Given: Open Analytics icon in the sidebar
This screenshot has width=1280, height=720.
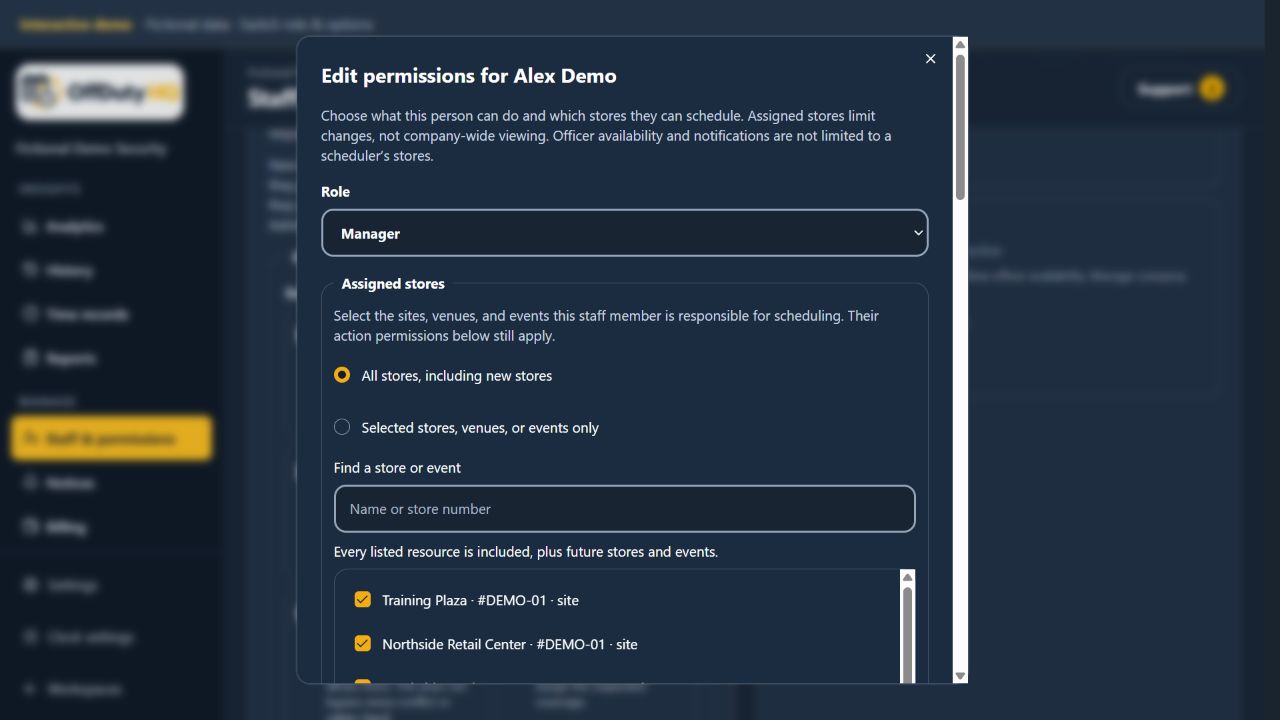Looking at the screenshot, I should pos(30,227).
